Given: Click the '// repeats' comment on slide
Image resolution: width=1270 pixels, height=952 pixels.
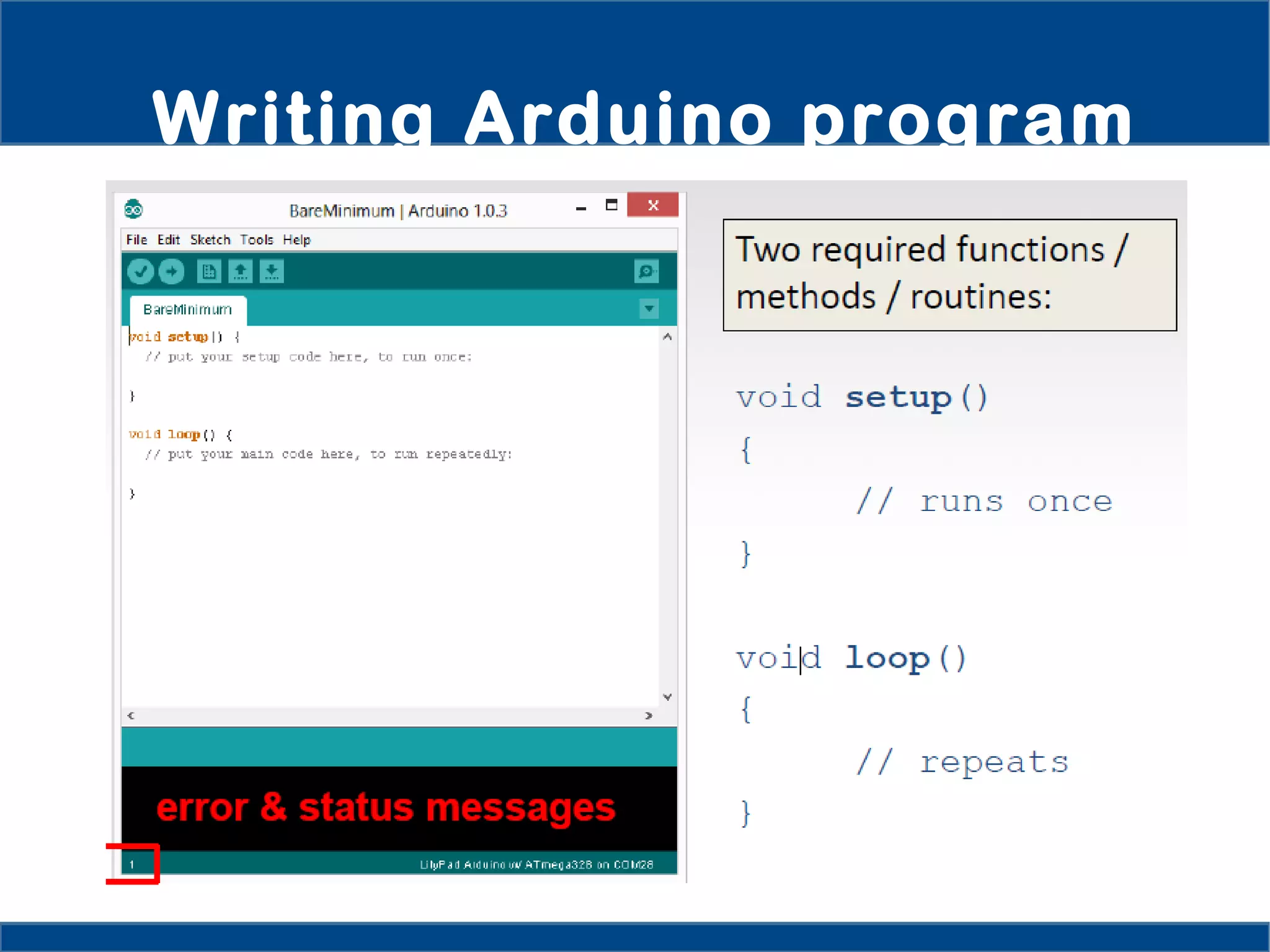Looking at the screenshot, I should coord(962,763).
